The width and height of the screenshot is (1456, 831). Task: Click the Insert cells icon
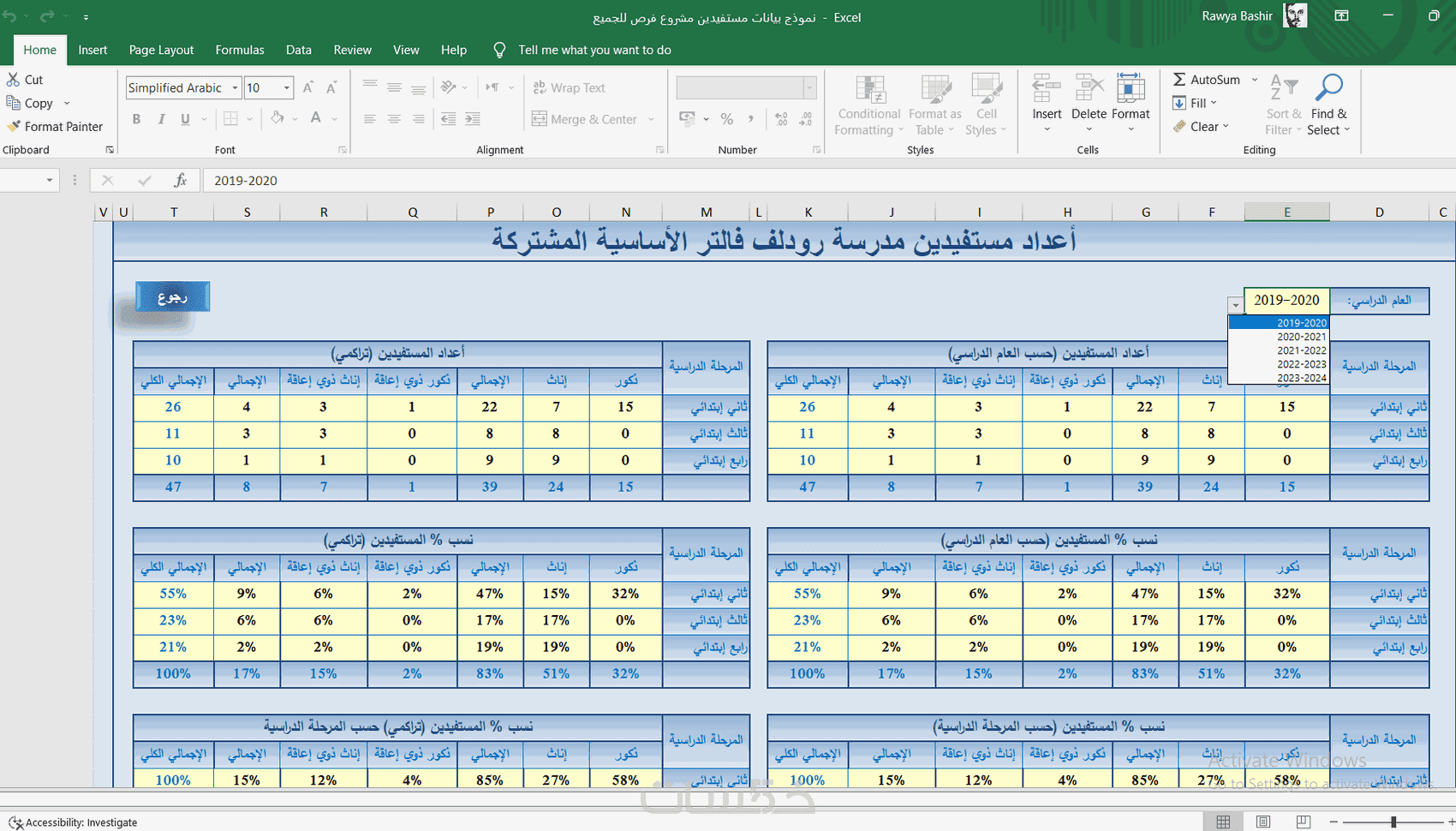(x=1047, y=89)
